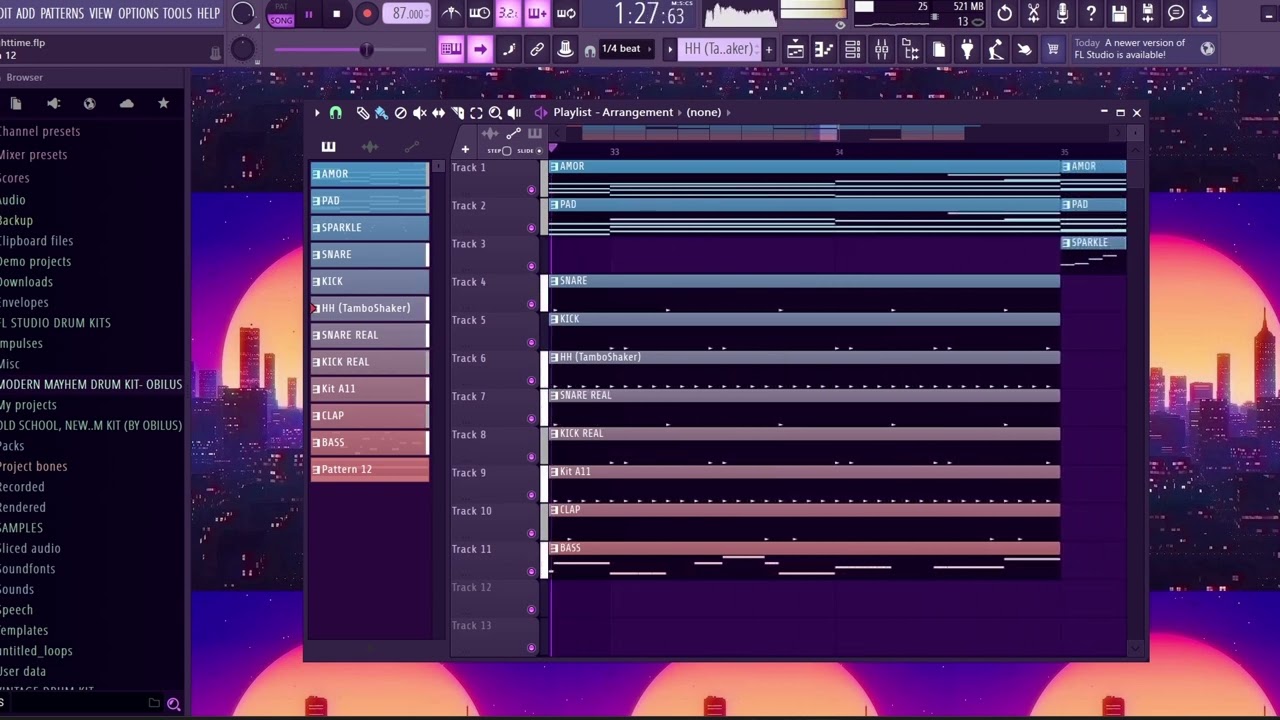
Task: Click the record button
Action: [367, 14]
